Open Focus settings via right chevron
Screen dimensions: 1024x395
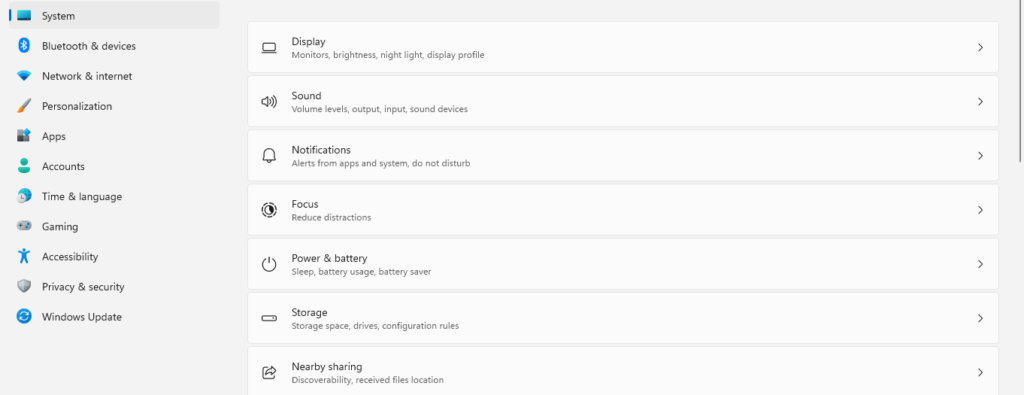pyautogui.click(x=980, y=210)
